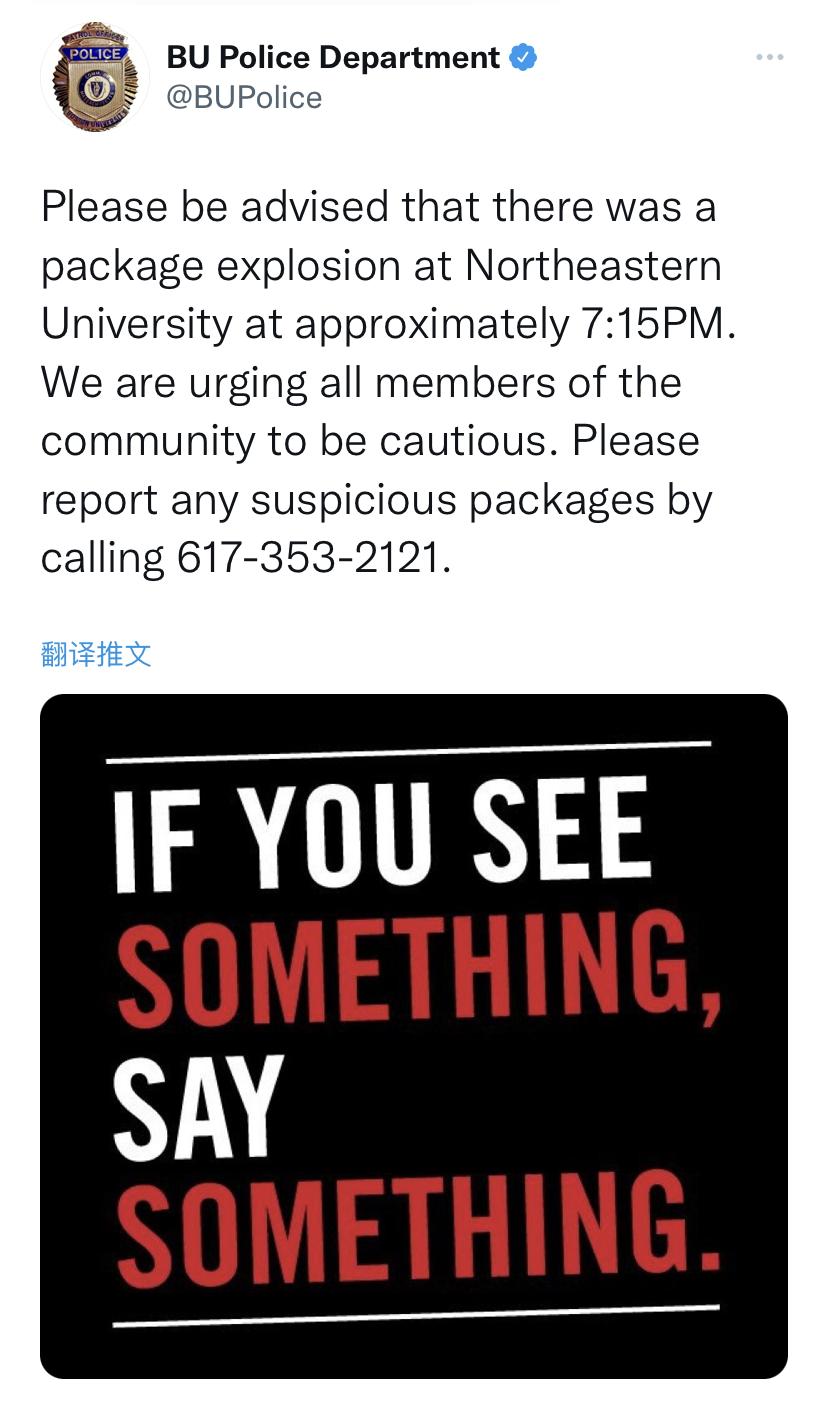
Task: Open the BU Police badge profile picture
Action: [95, 77]
